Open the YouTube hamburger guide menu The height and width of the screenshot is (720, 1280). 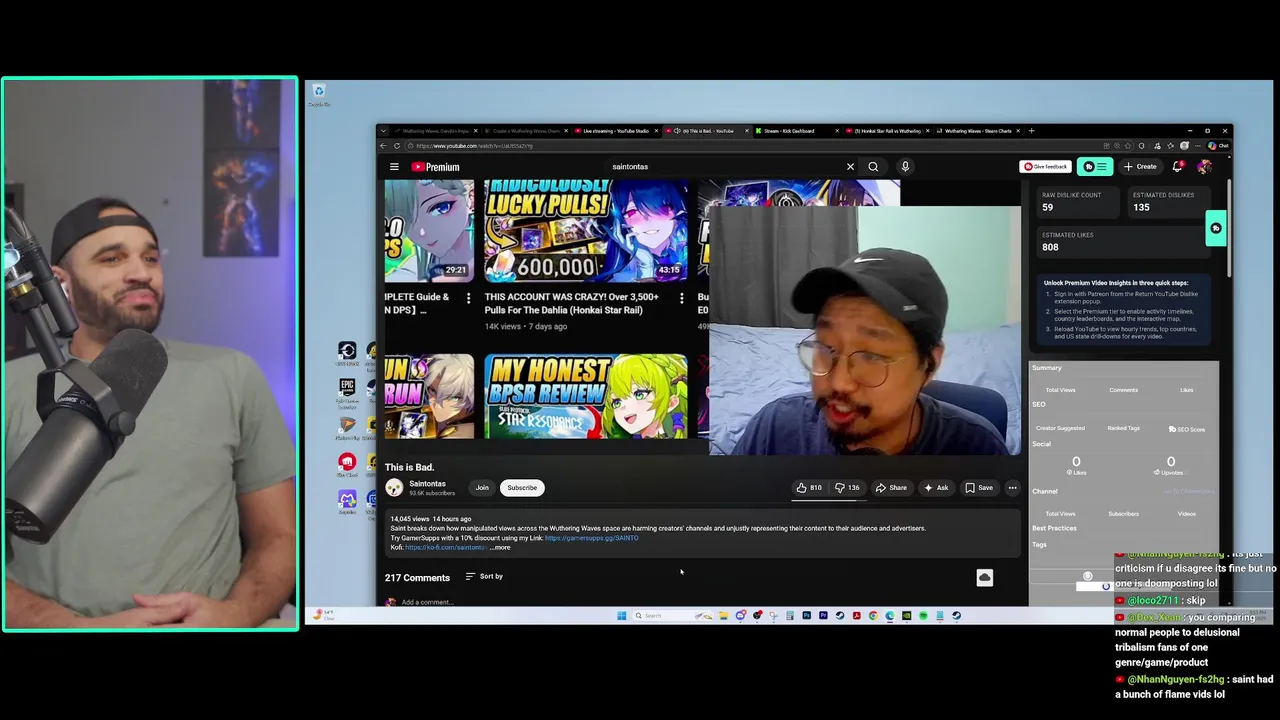pos(394,167)
